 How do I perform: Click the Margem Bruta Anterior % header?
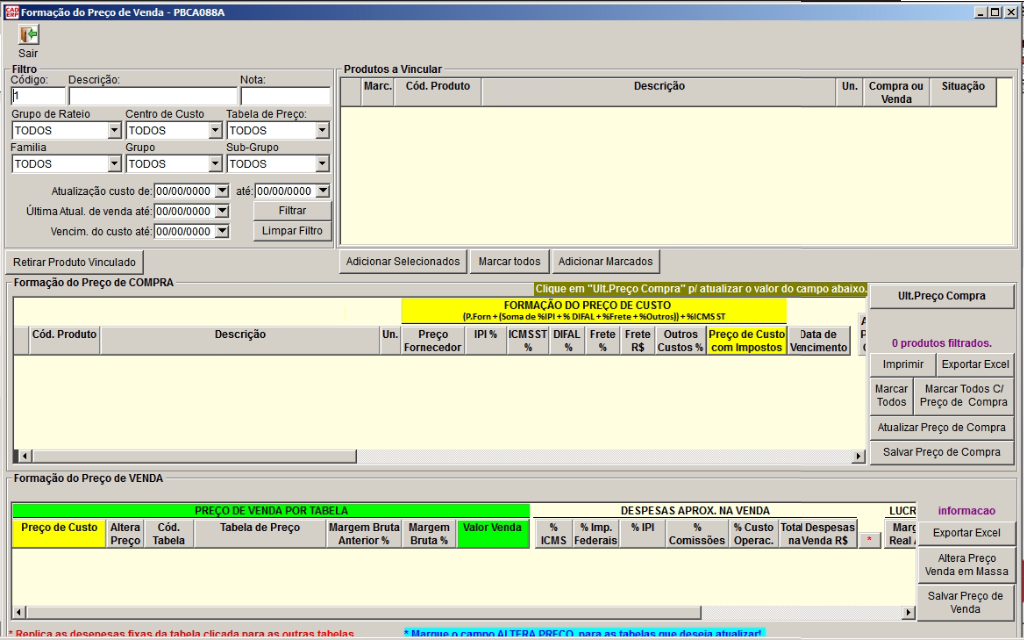tap(364, 534)
